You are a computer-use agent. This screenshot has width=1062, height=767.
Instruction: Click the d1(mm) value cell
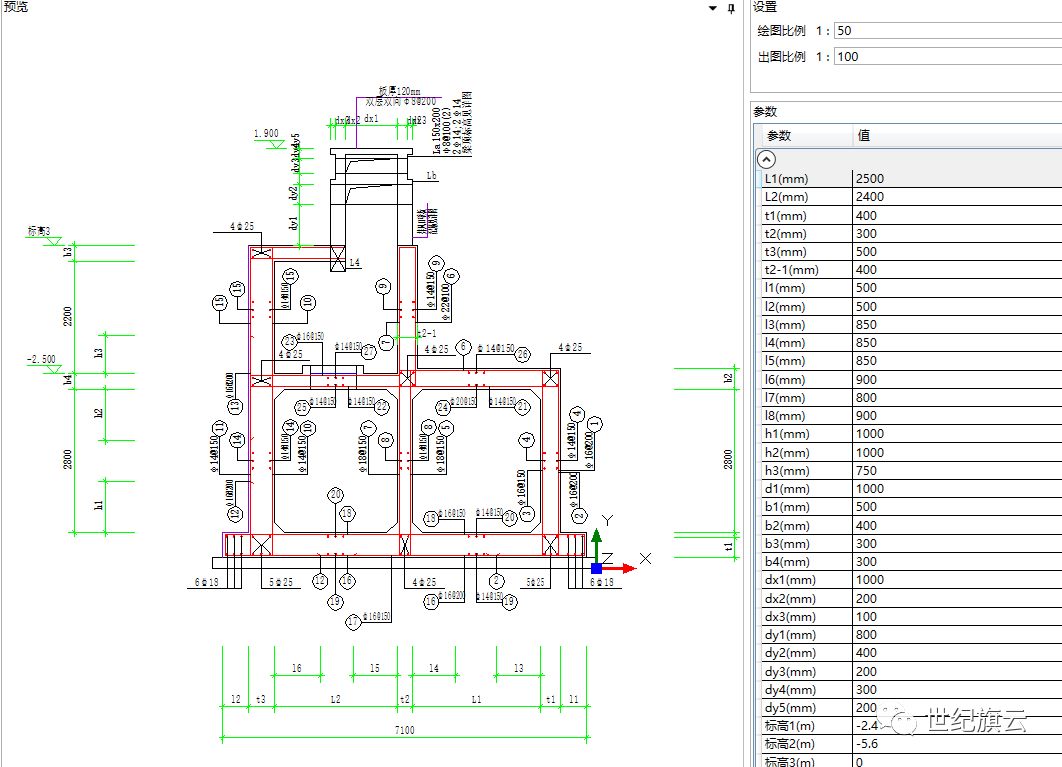click(957, 489)
